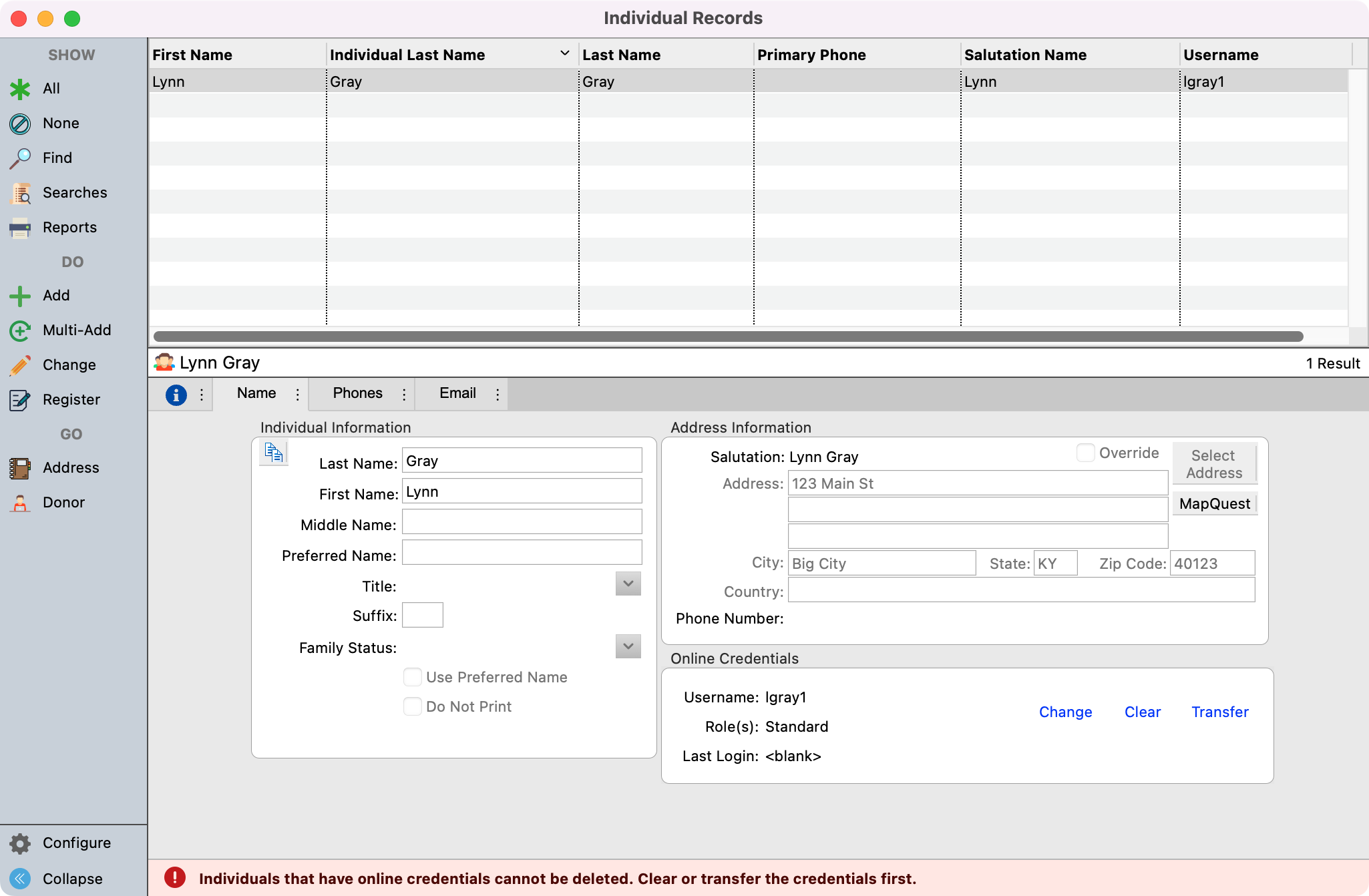Open Find with magnifying glass icon

tap(20, 158)
